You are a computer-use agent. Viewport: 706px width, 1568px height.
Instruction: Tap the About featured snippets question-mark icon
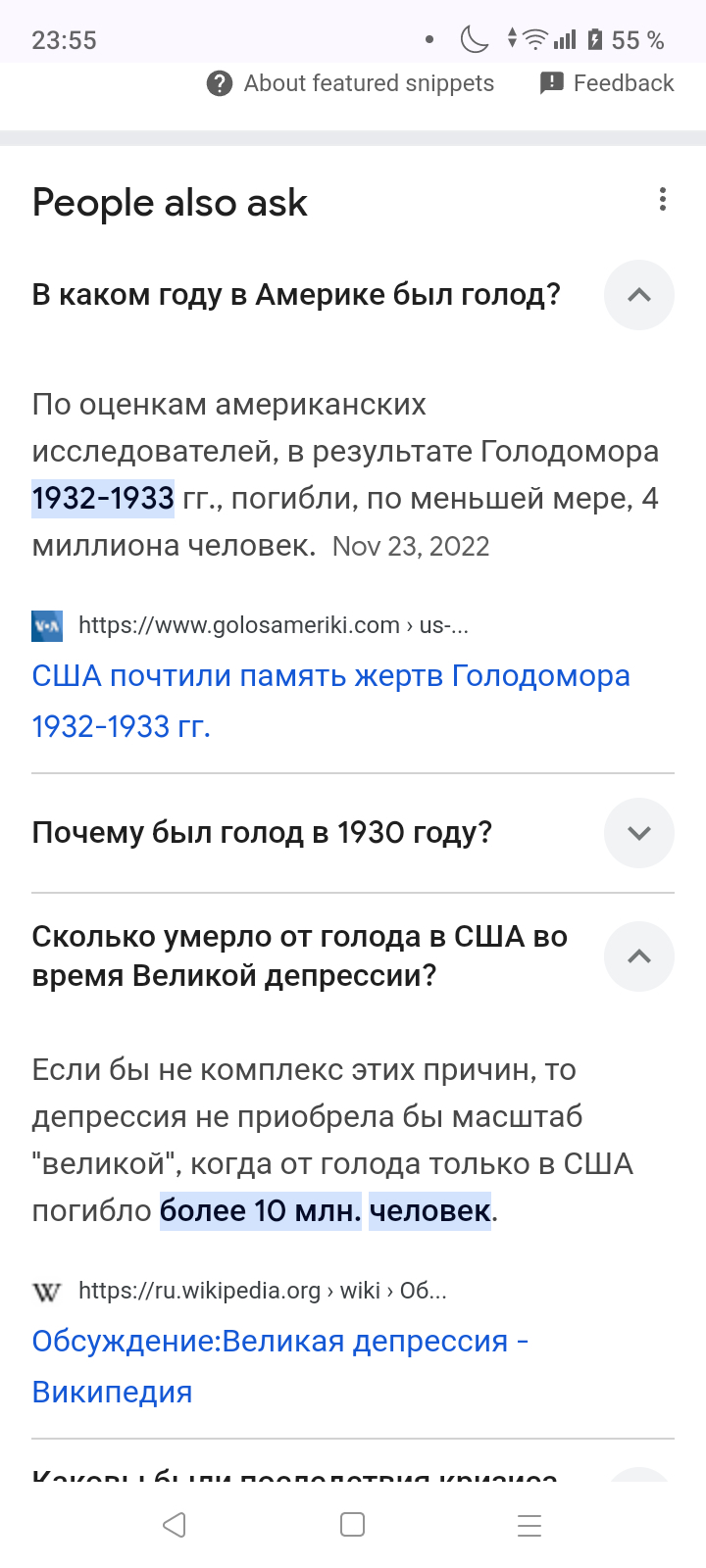(220, 83)
